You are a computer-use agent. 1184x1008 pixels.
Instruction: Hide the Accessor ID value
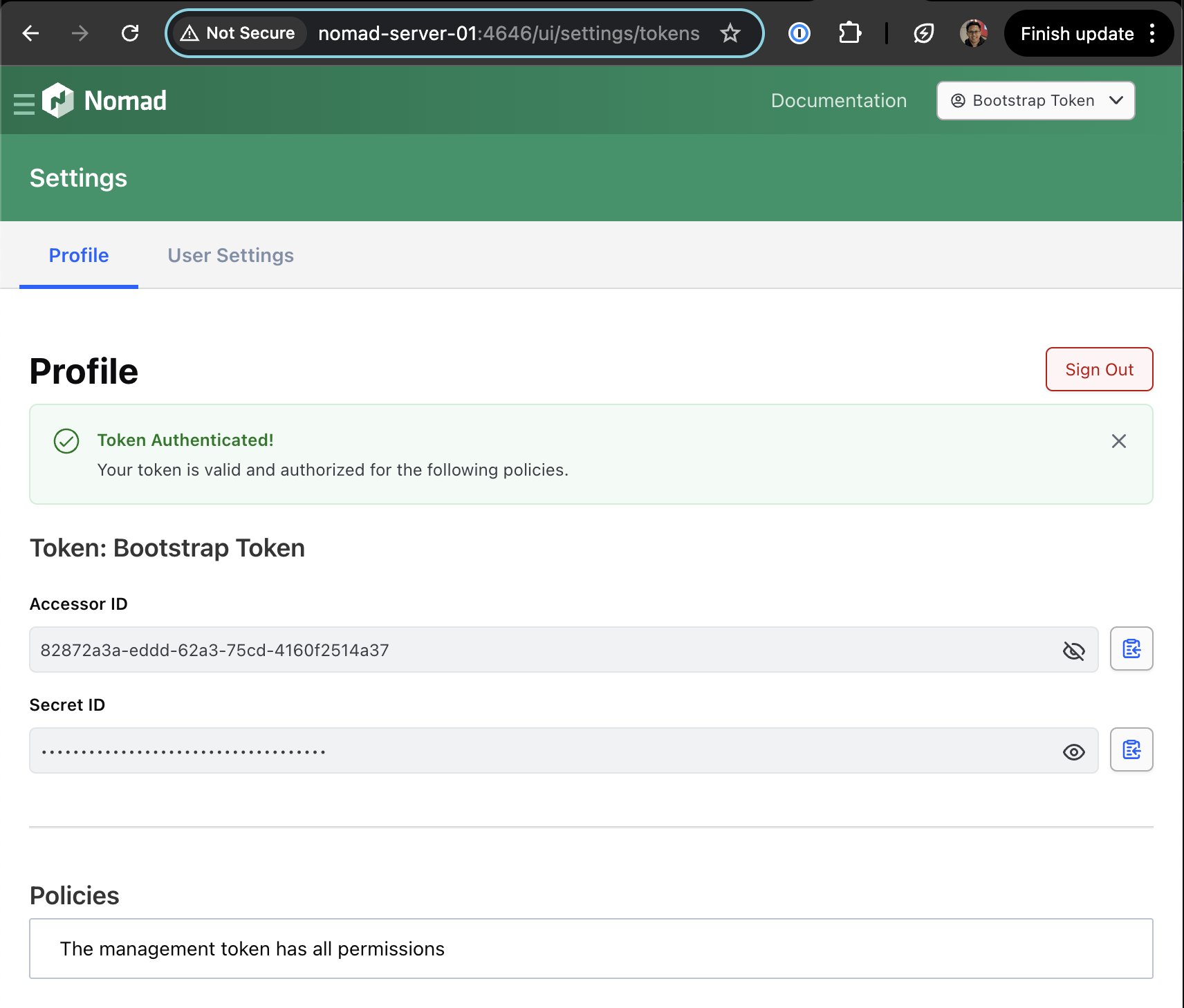(1073, 651)
